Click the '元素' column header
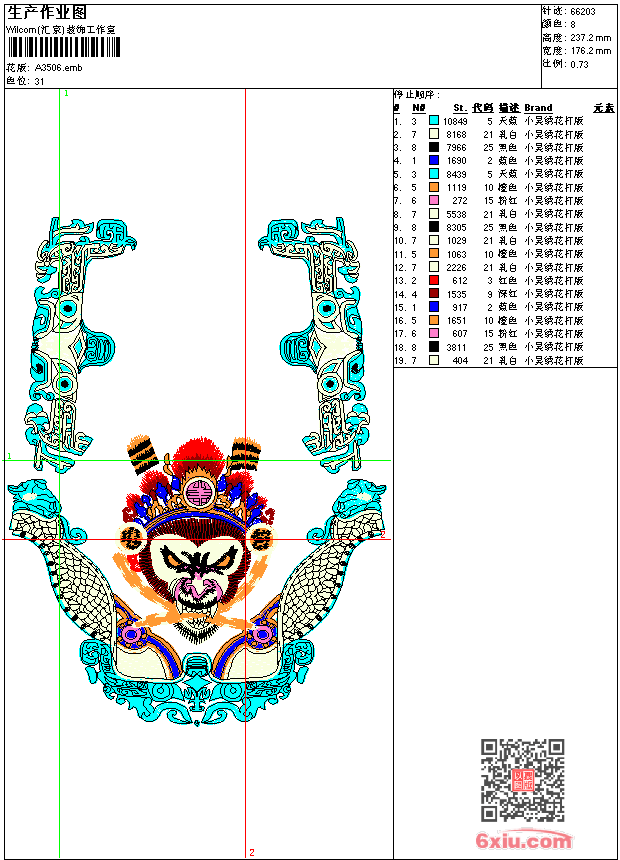Screen dimensions: 620x860 (604, 108)
